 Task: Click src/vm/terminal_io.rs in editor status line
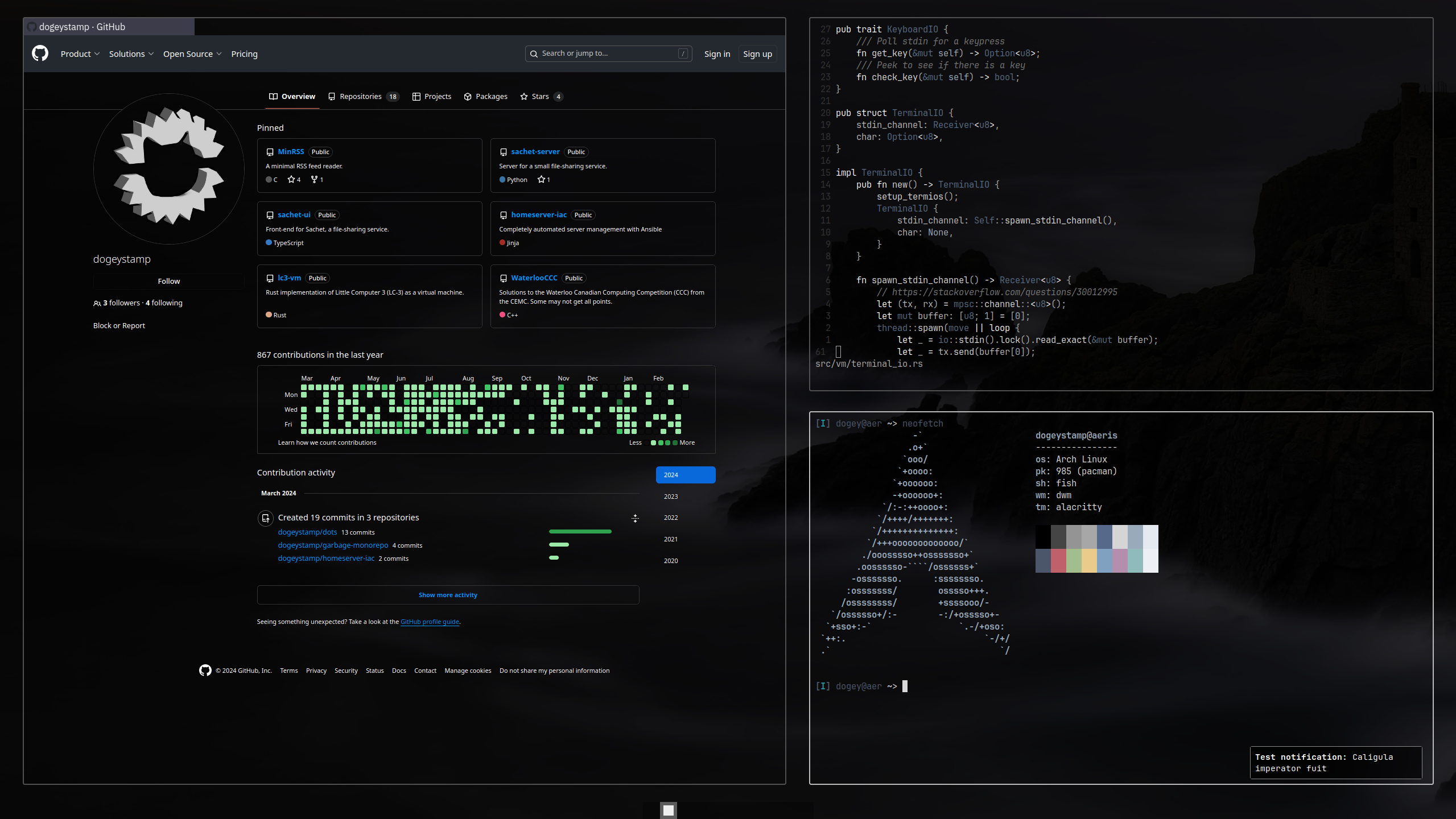tap(869, 364)
